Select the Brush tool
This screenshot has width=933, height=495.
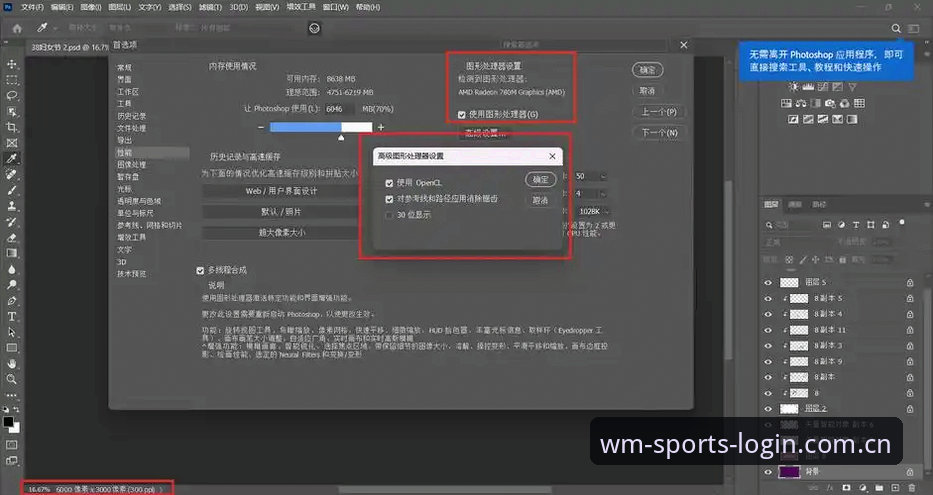(x=11, y=190)
